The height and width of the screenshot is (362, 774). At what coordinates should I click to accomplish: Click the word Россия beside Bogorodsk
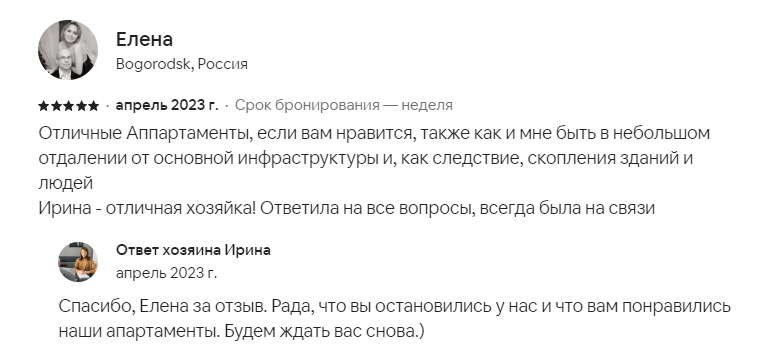point(223,64)
